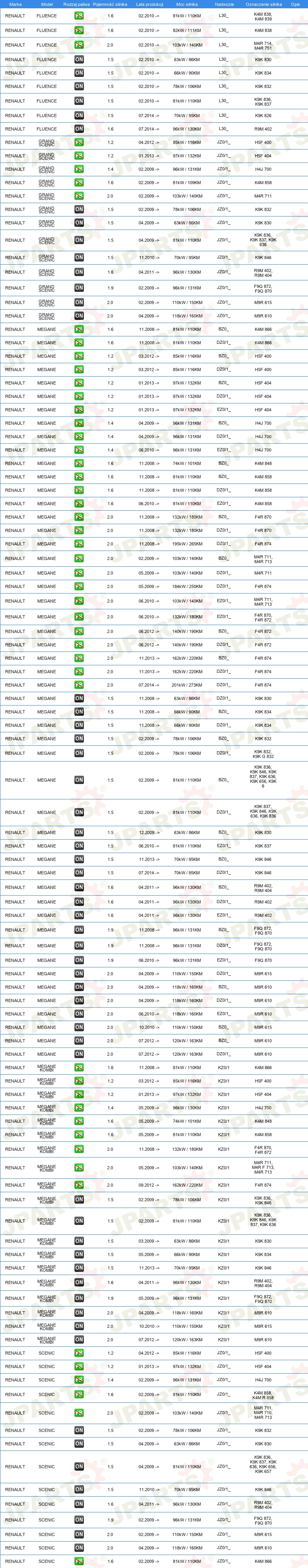The height and width of the screenshot is (1568, 308).
Task: Click the Oznaczenie silnika column header
Action: coord(263,4)
